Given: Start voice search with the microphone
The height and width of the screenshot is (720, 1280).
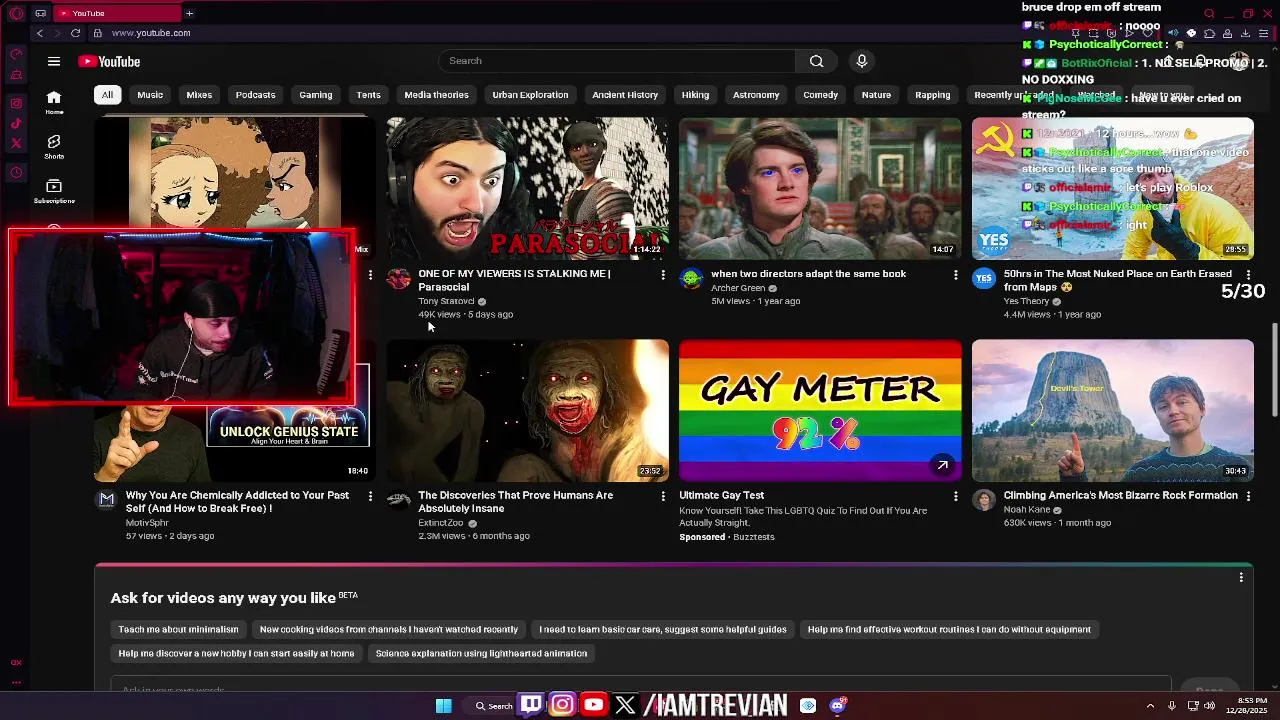Looking at the screenshot, I should (862, 61).
